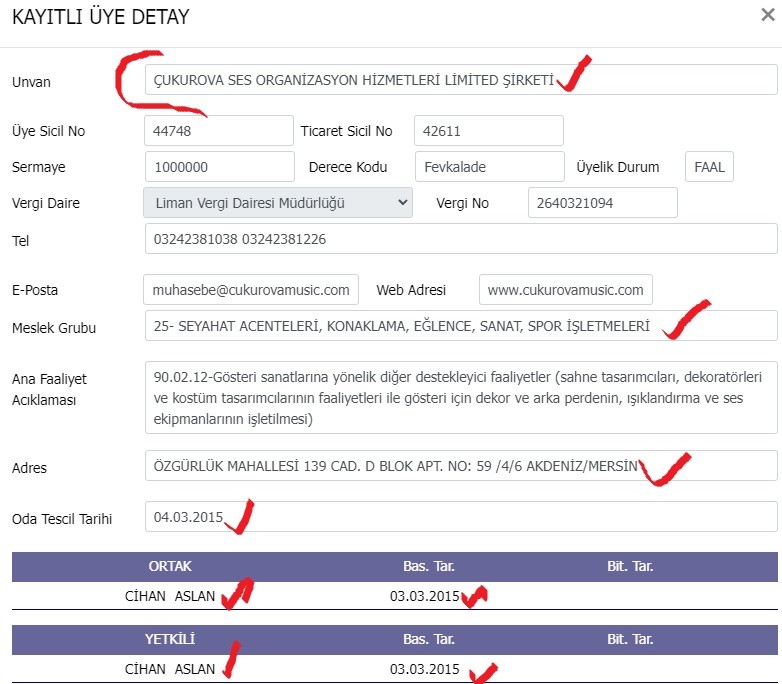Image resolution: width=782 pixels, height=684 pixels.
Task: Click Bas. Tar. header in YETKİLİ table
Action: (429, 639)
